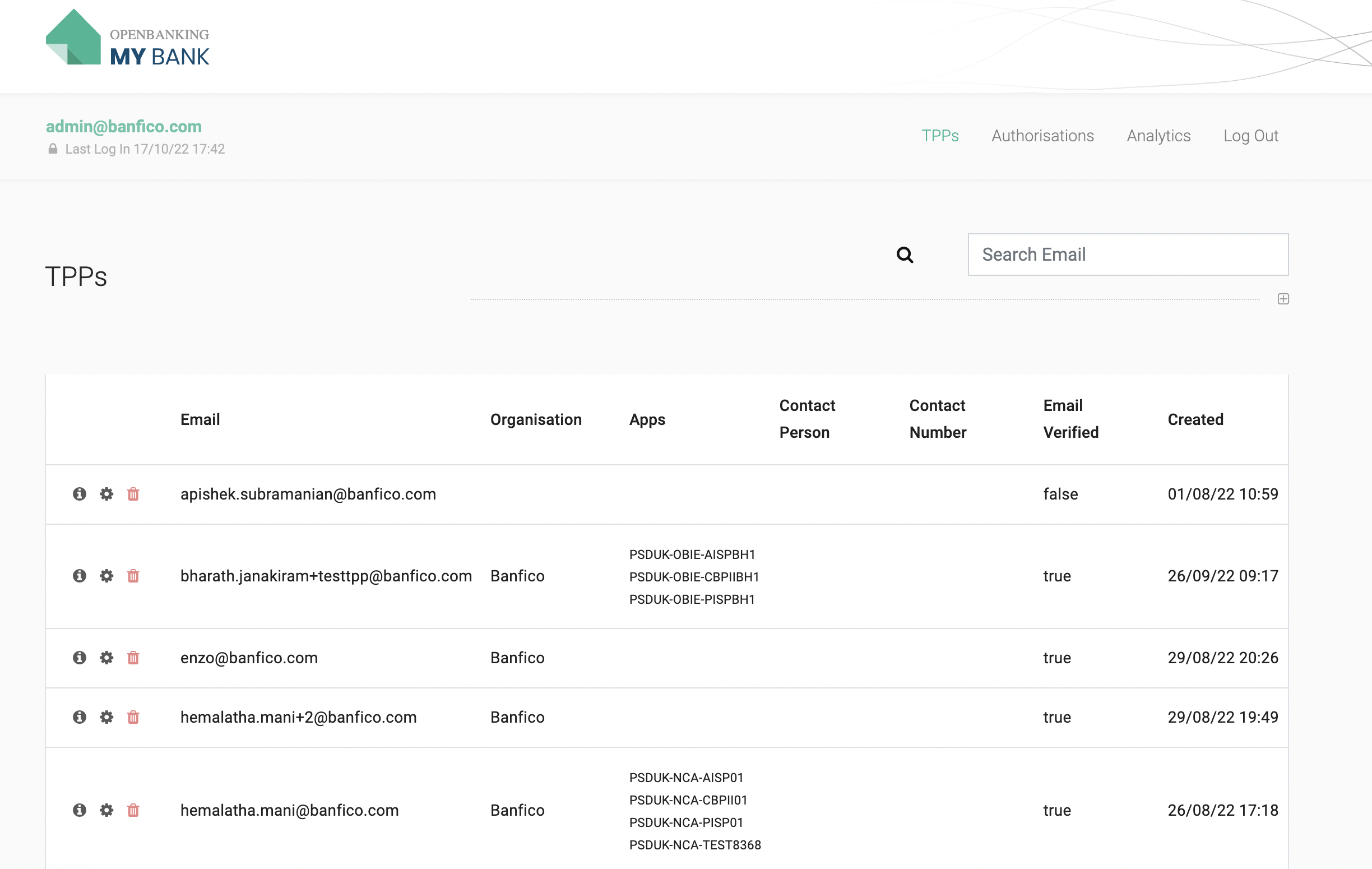View info for hemalatha.mani@banfico.com
Screen dimensions: 1372x869
tap(79, 810)
